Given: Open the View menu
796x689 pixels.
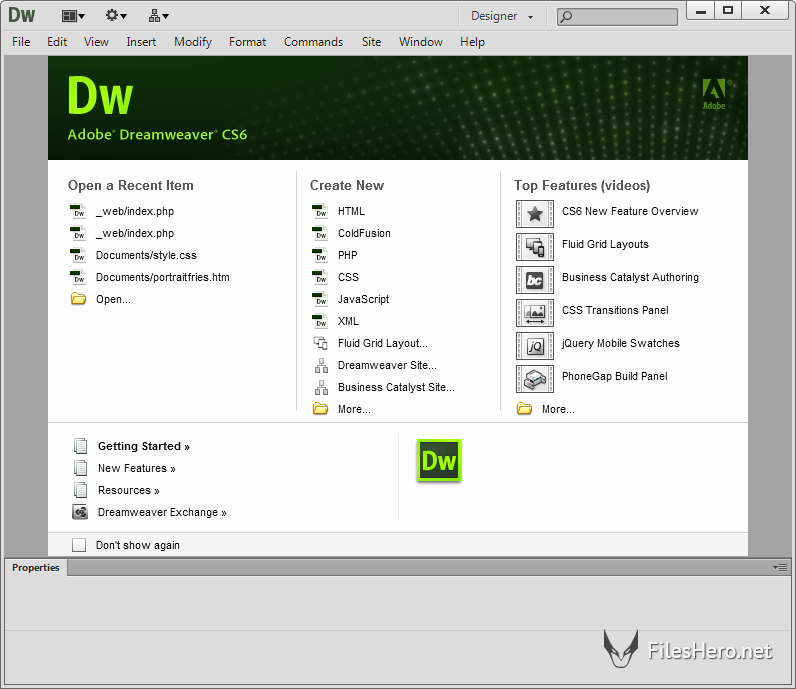Looking at the screenshot, I should pos(96,42).
